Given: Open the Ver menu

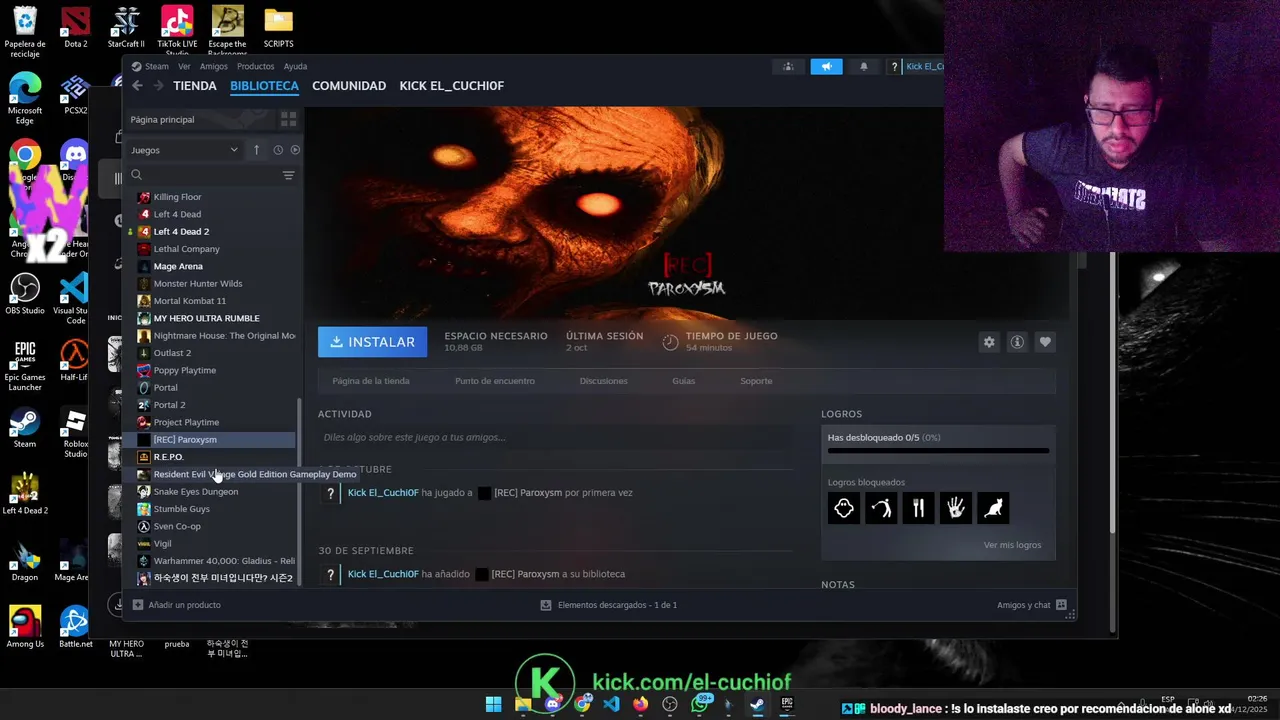Looking at the screenshot, I should 184,67.
